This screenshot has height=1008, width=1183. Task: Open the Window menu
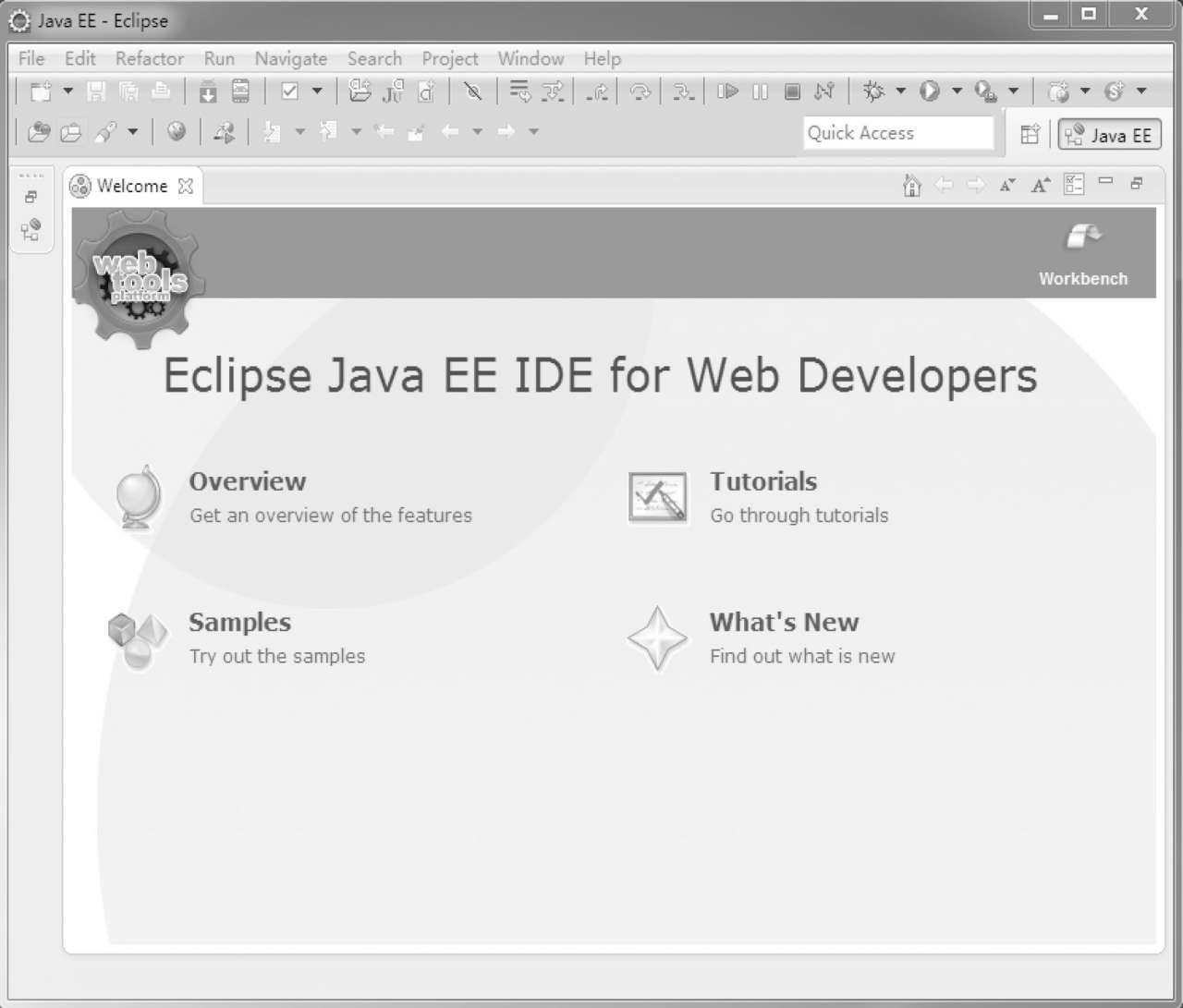(x=531, y=58)
